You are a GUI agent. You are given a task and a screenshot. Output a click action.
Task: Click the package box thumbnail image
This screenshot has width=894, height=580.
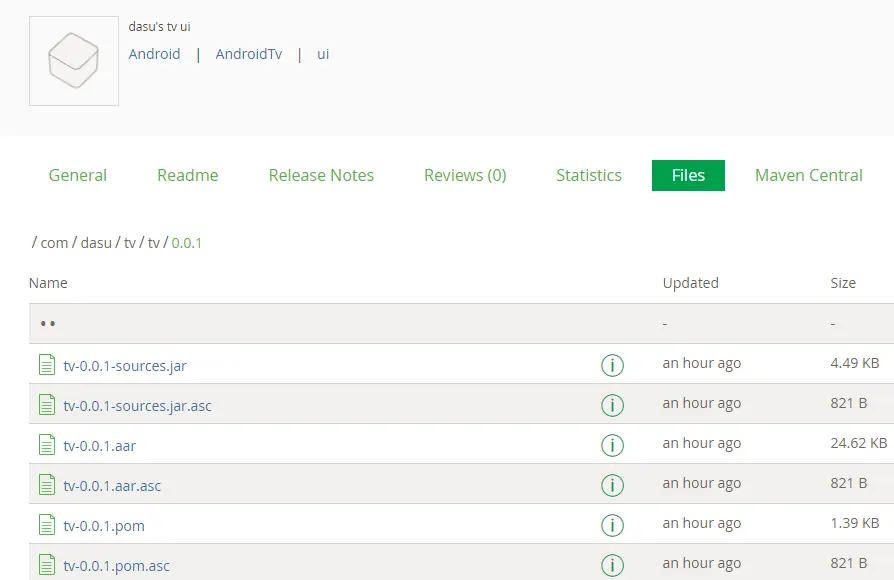pyautogui.click(x=74, y=61)
